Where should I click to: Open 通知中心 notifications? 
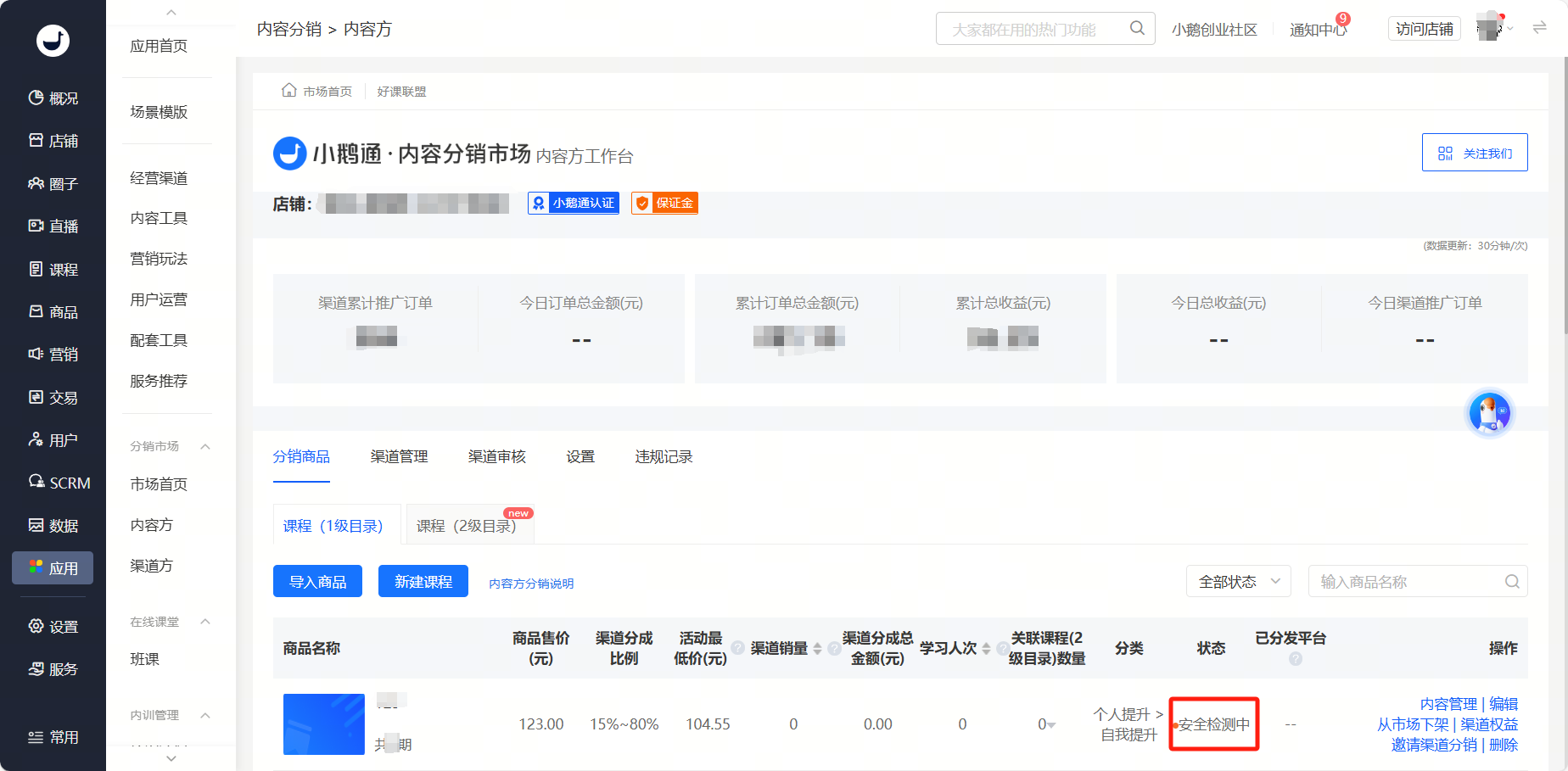click(x=1318, y=30)
